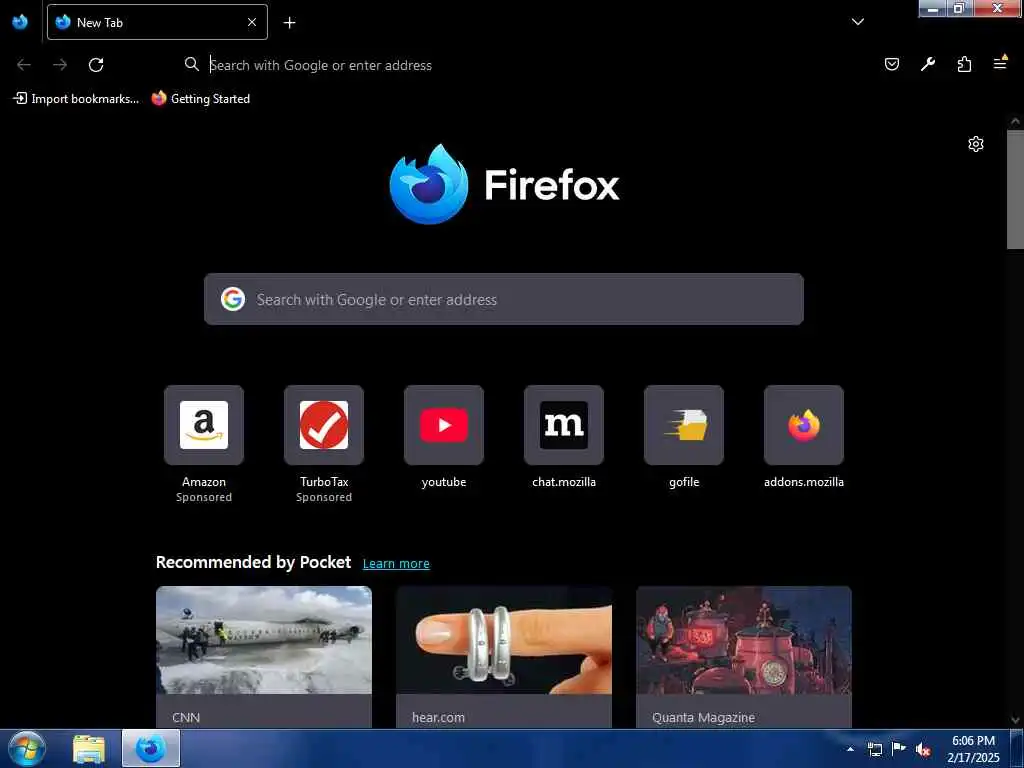Go back one page

[24, 65]
